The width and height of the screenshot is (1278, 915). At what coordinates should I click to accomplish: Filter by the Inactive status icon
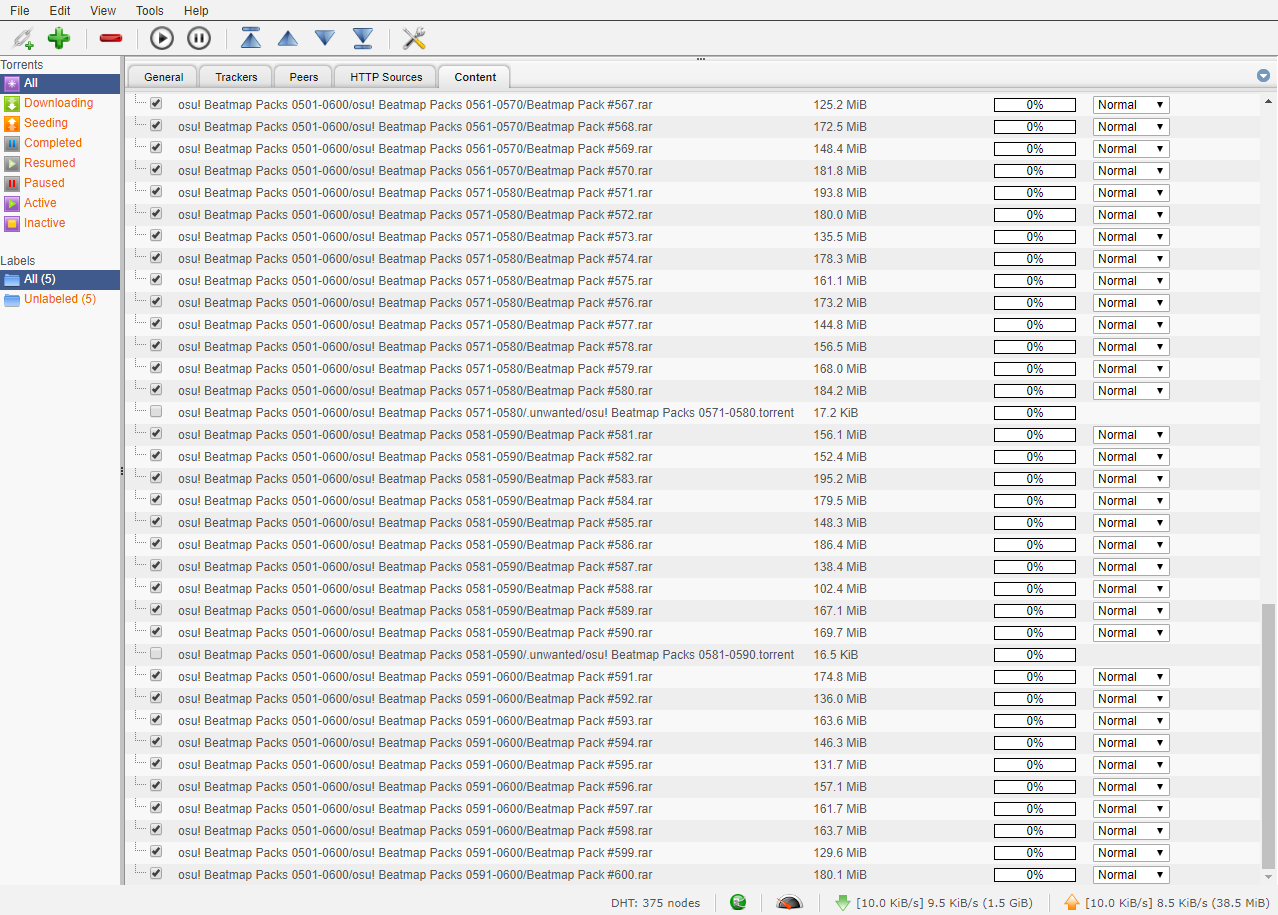12,223
